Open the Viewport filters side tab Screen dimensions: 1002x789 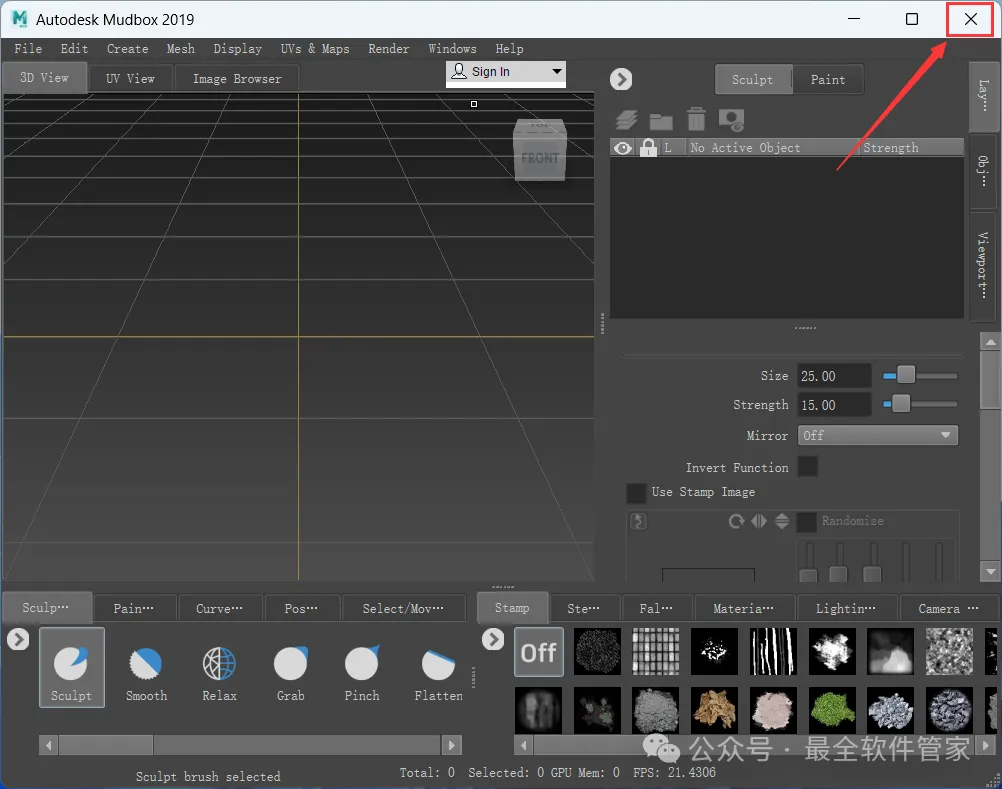pyautogui.click(x=983, y=266)
